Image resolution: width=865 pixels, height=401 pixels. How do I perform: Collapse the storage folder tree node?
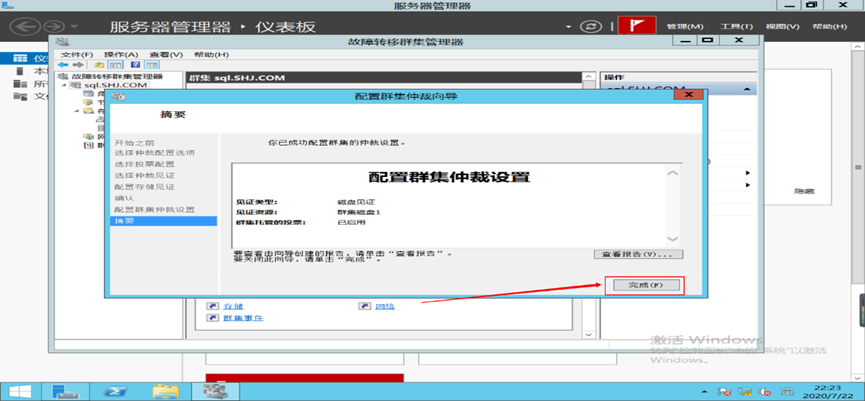(77, 111)
